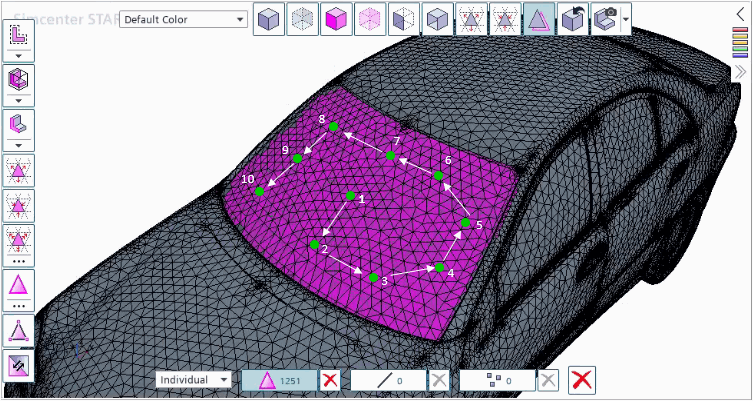Click the vertex count field showing 0

[497, 380]
